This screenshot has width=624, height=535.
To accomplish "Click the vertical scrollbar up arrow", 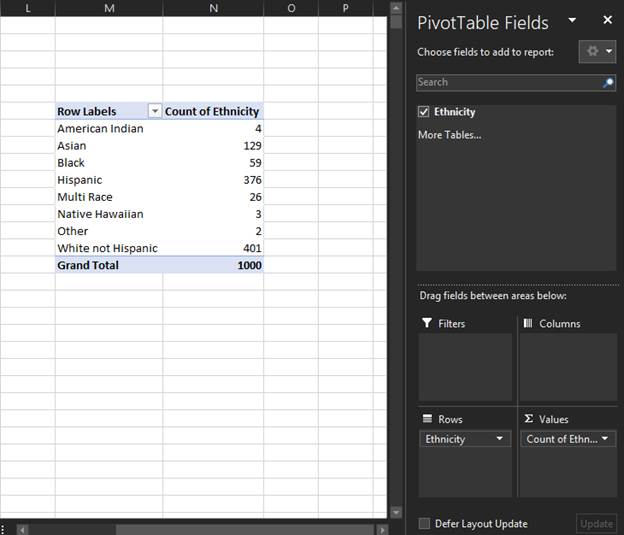I will point(396,8).
